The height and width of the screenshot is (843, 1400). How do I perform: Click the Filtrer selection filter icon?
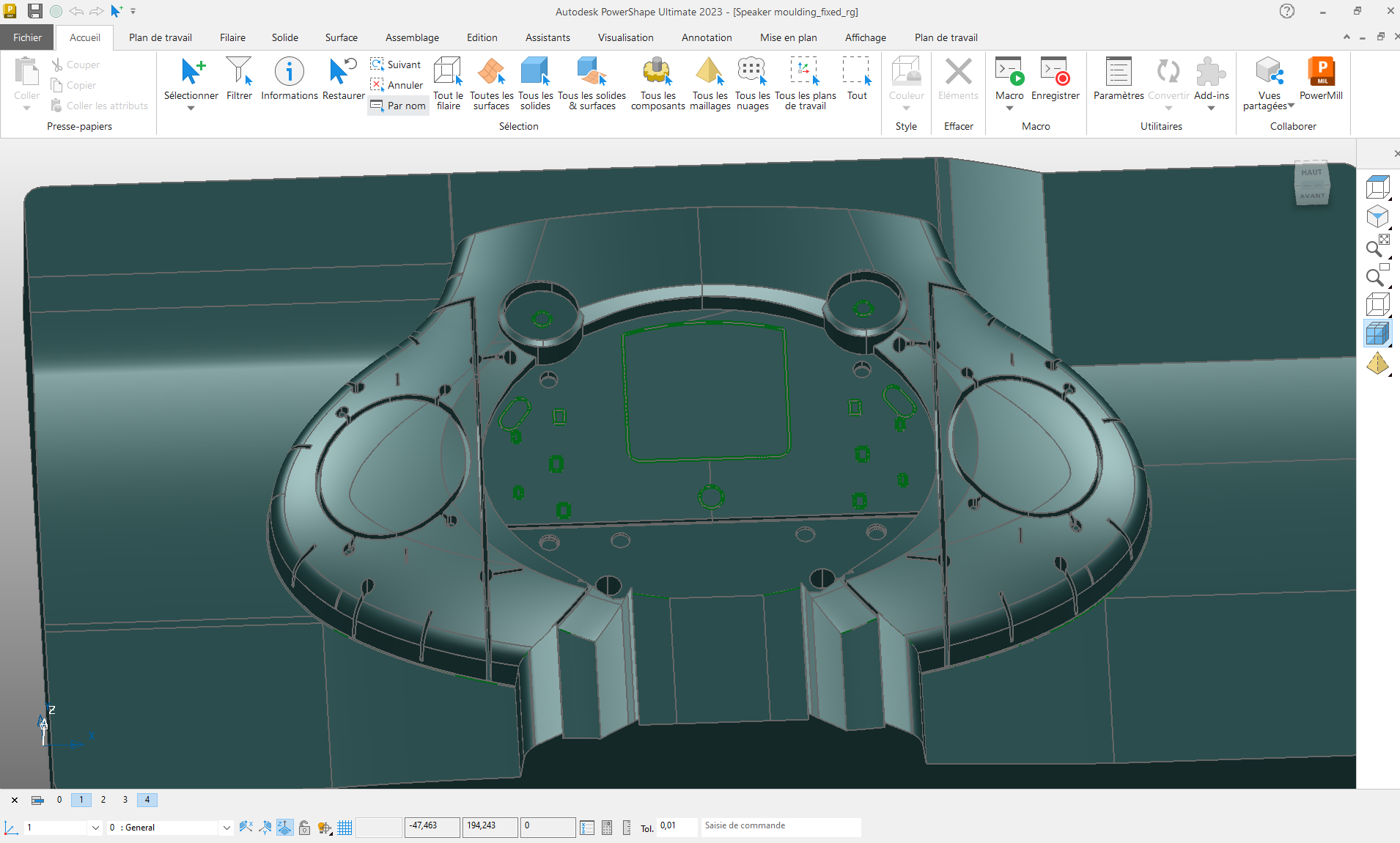click(x=239, y=72)
